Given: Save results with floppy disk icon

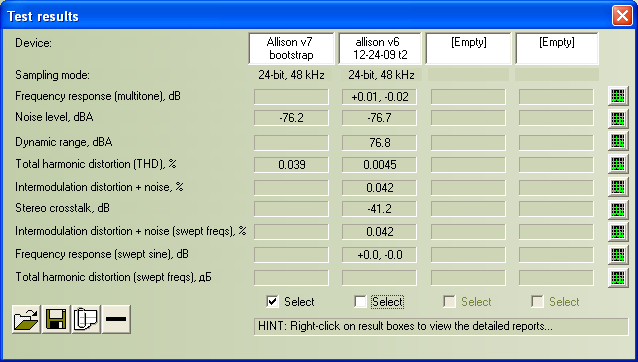Looking at the screenshot, I should (56, 319).
